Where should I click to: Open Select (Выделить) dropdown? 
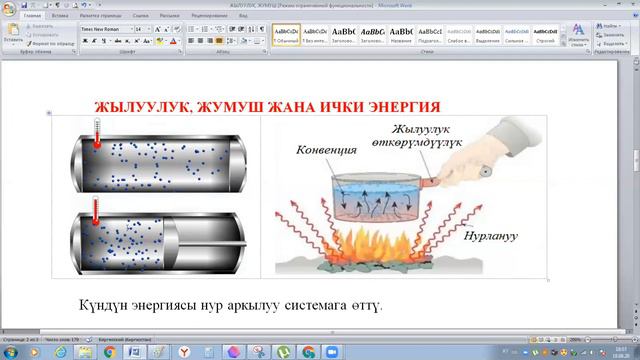coord(611,44)
